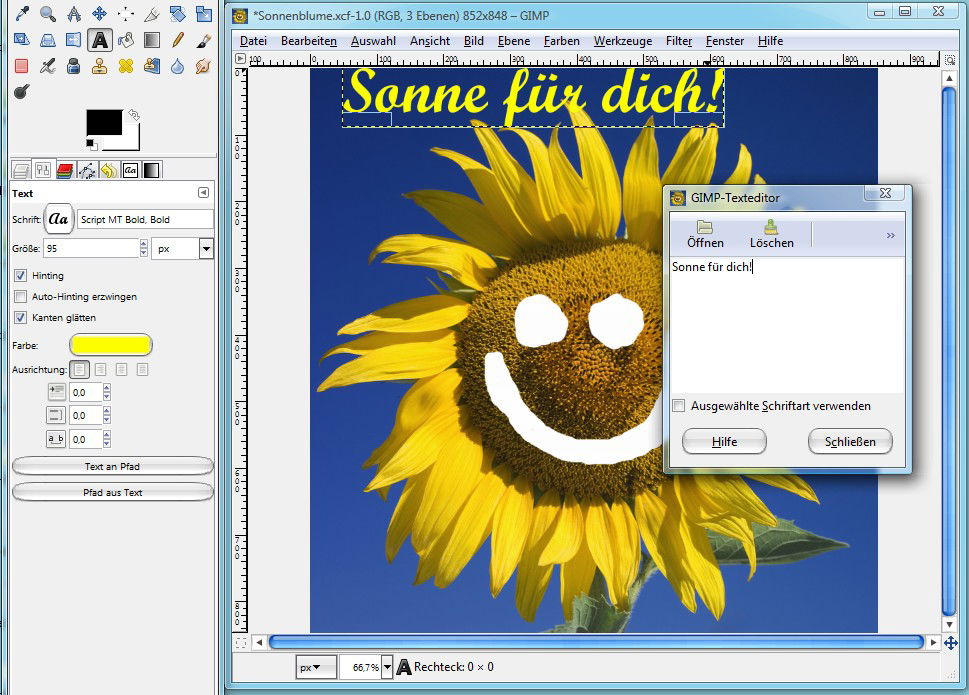Switch to the Fonts dock tab
Image resolution: width=969 pixels, height=695 pixels.
130,170
